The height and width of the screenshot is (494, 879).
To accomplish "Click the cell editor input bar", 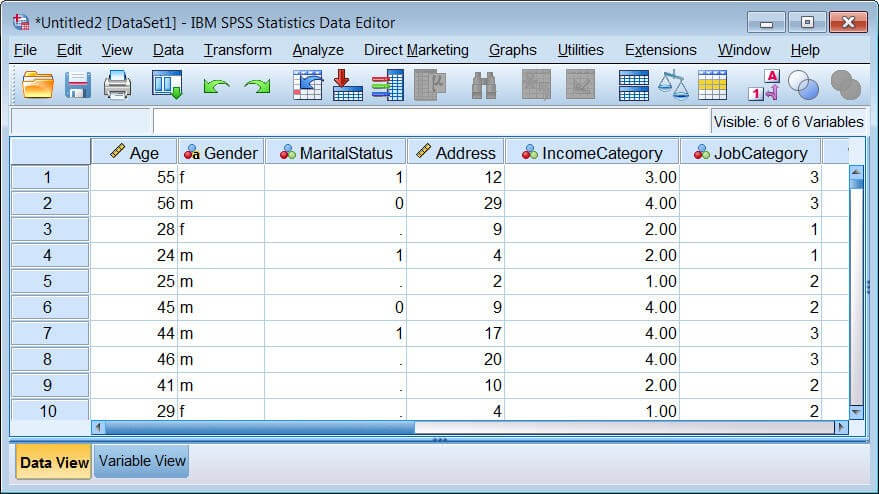I will (x=431, y=121).
